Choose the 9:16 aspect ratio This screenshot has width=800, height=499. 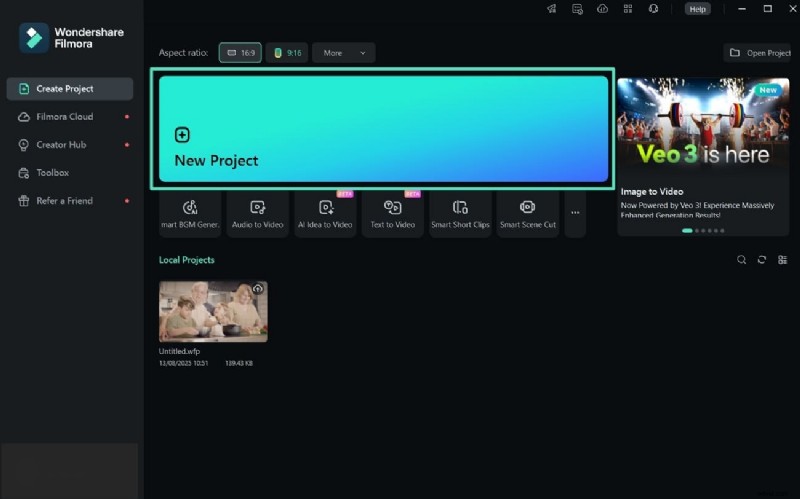[x=287, y=53]
